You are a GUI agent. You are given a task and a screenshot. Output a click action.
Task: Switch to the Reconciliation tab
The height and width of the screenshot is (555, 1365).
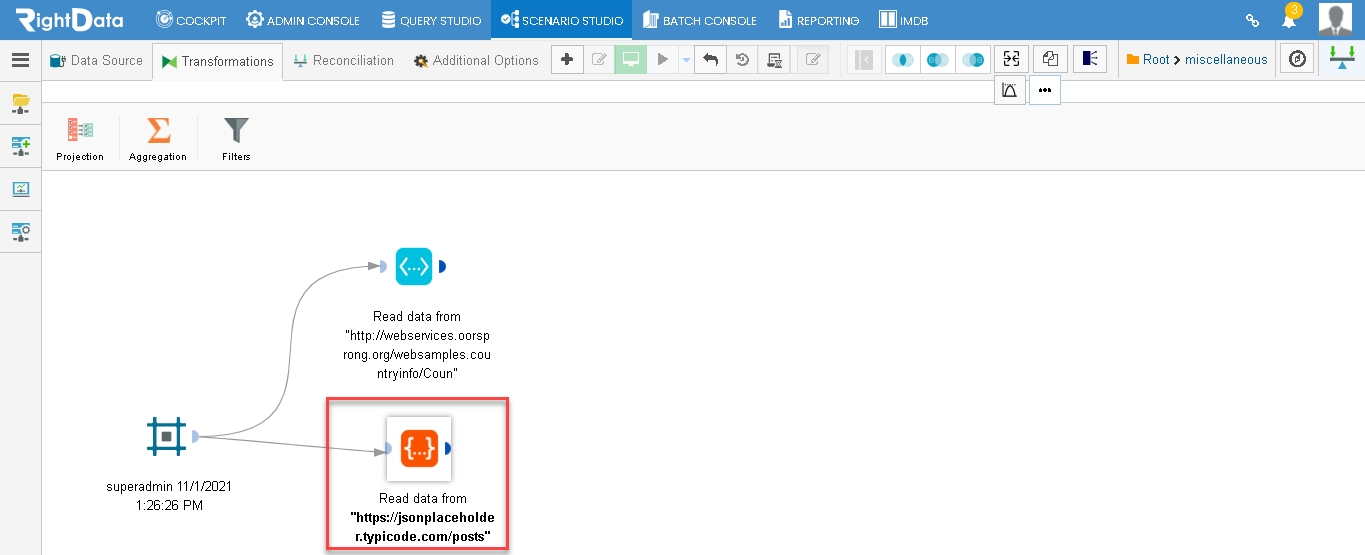pos(343,60)
